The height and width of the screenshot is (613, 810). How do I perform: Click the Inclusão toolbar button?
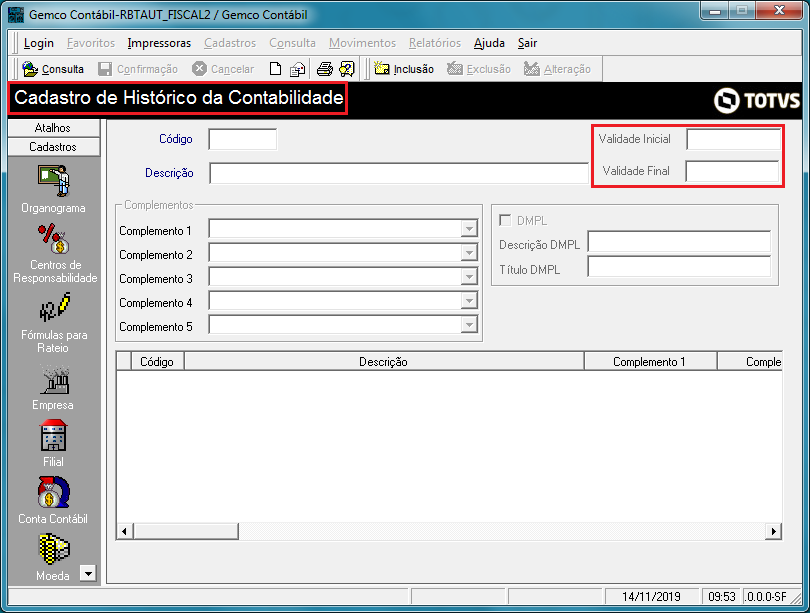click(404, 69)
